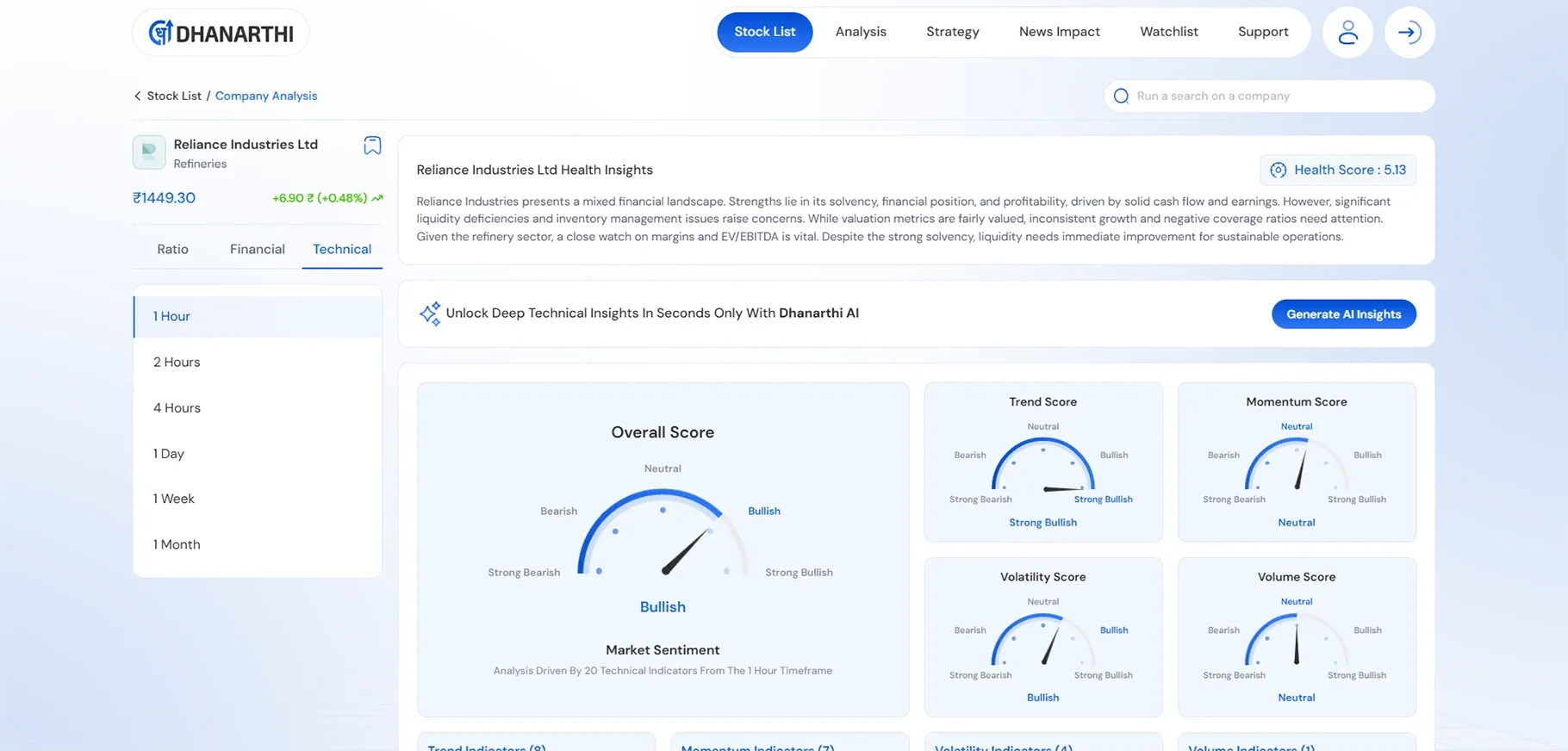Image resolution: width=1568 pixels, height=751 pixels.
Task: Click the Overall Score gauge dial
Action: point(663,532)
